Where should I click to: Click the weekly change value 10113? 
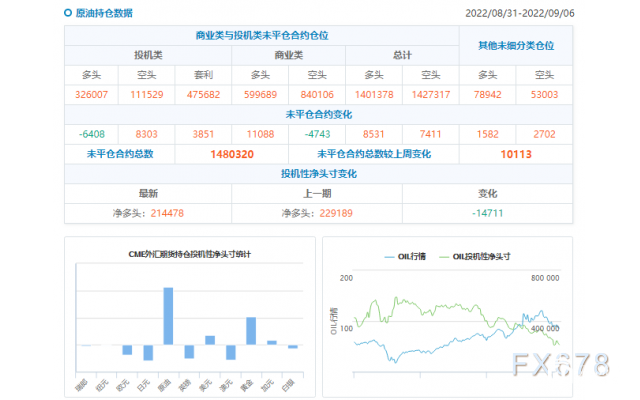click(516, 154)
